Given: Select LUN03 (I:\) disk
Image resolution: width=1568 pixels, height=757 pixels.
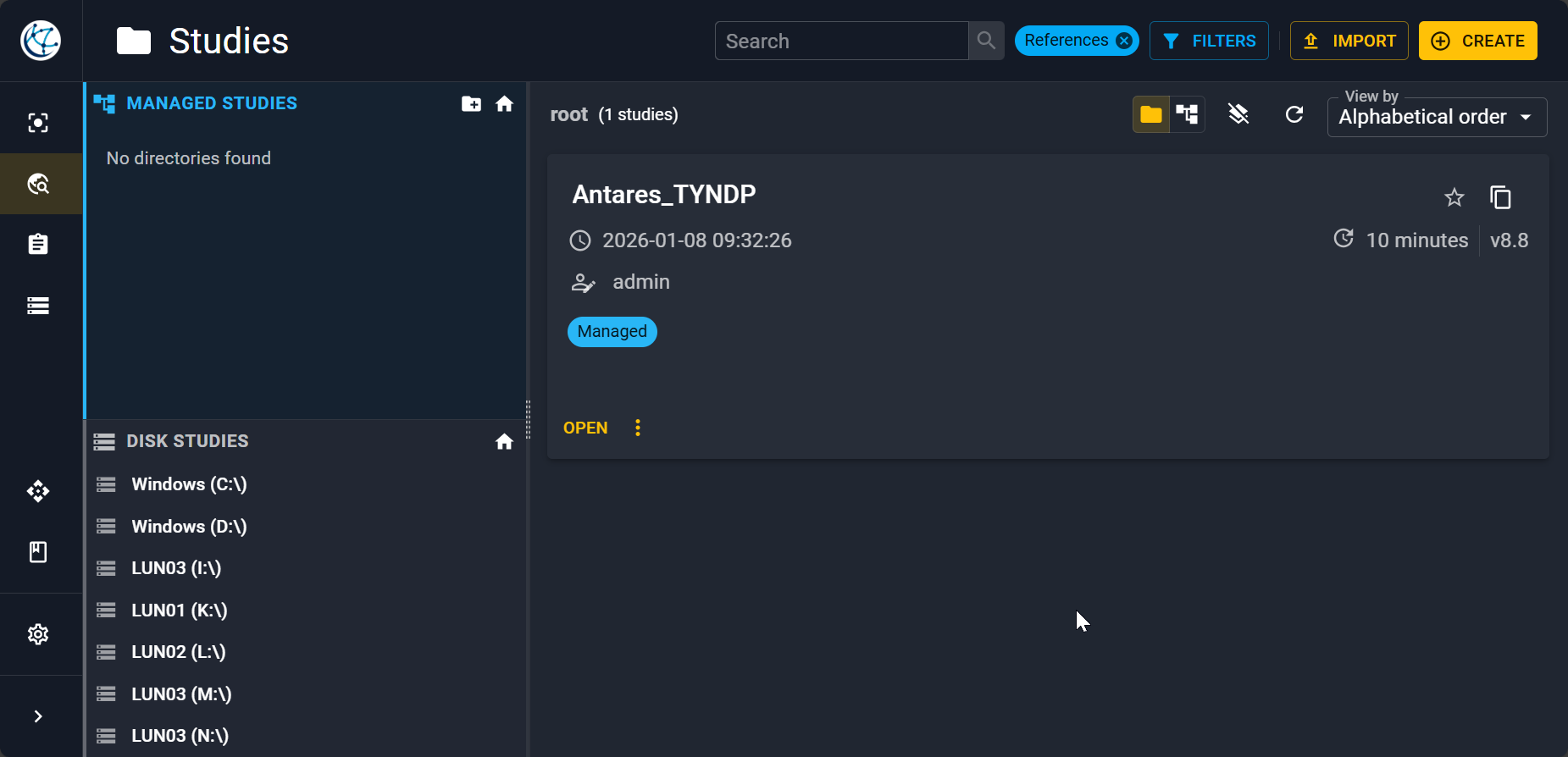Looking at the screenshot, I should 305,568.
